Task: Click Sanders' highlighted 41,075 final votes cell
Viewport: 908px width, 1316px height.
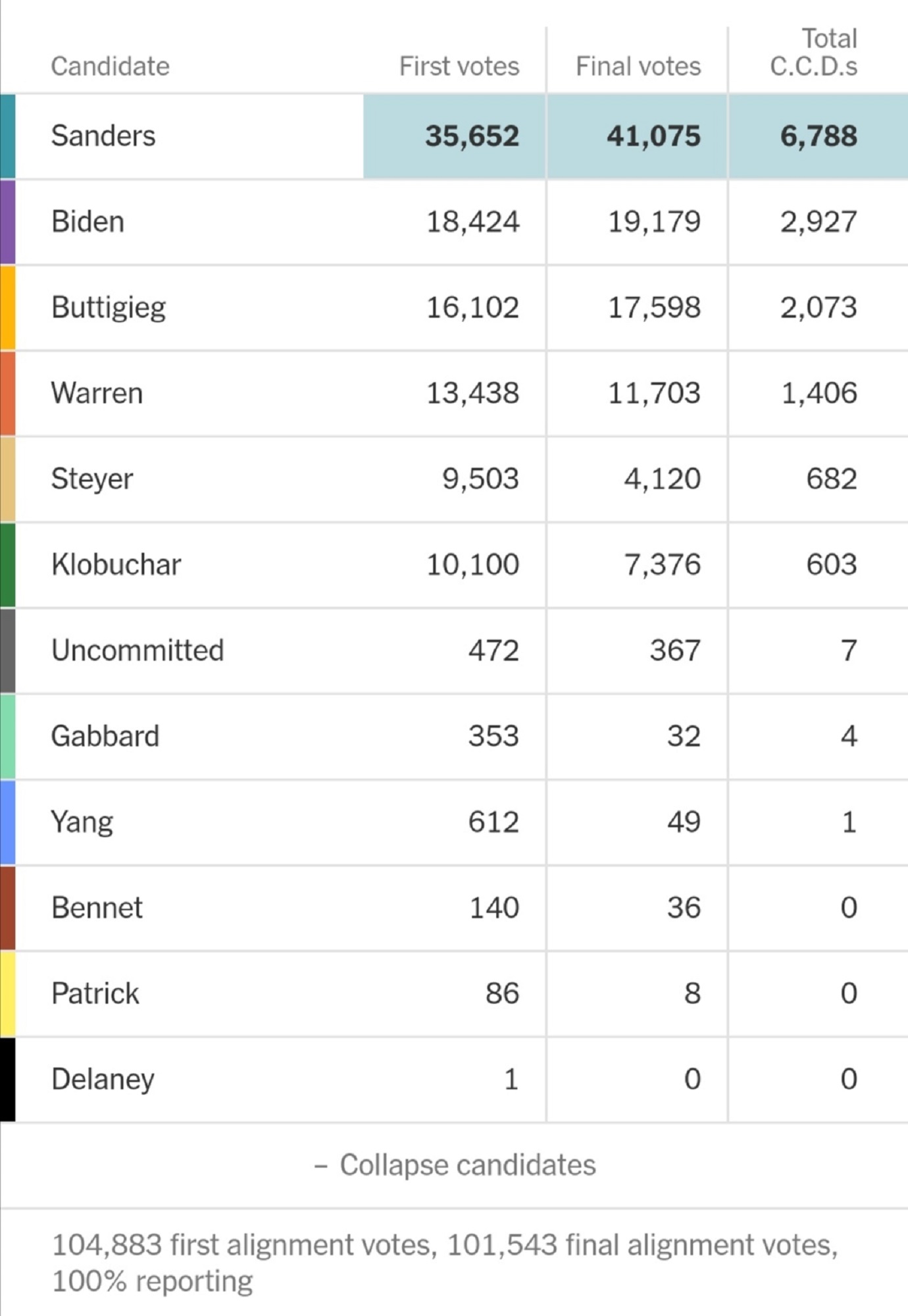Action: [x=653, y=136]
